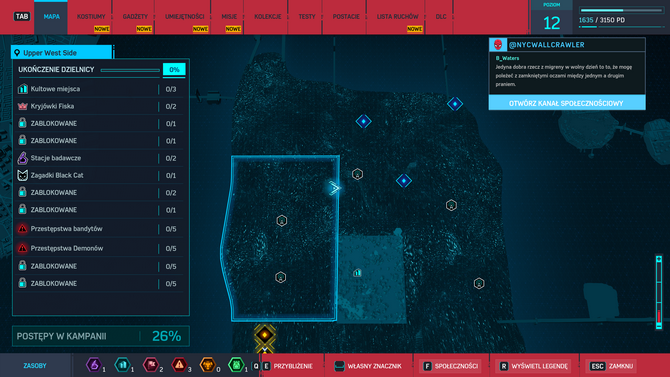The height and width of the screenshot is (377, 670).
Task: Click the Zagadki Black Cat cat icon
Action: click(x=23, y=175)
